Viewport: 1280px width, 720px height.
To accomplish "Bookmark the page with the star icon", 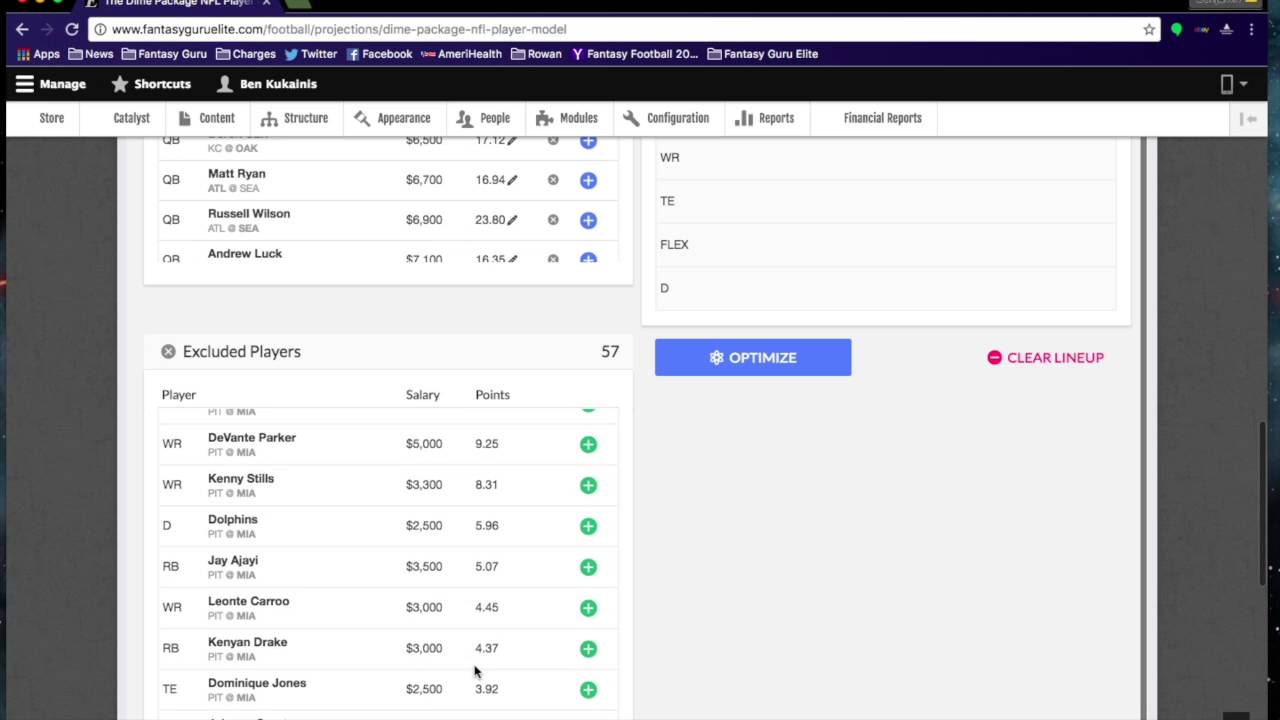I will [1149, 29].
